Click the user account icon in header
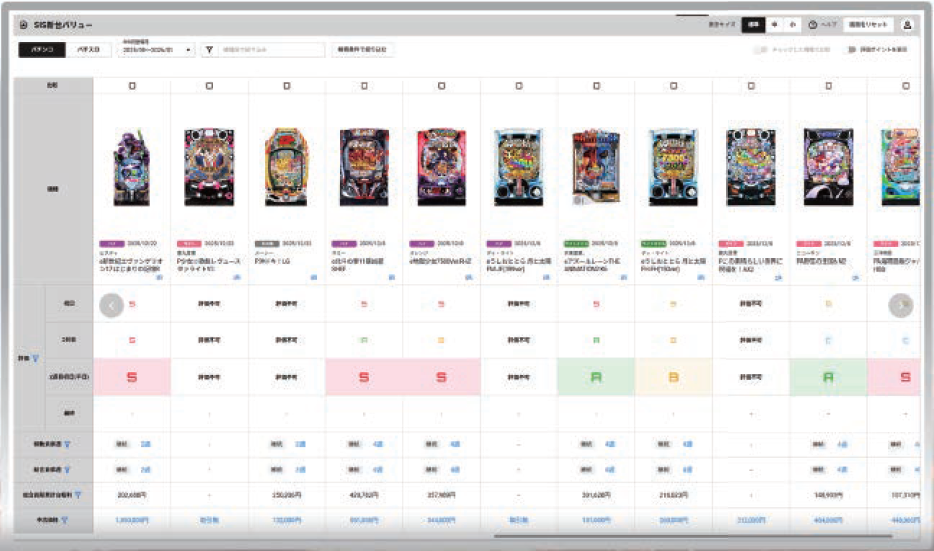This screenshot has height=551, width=934. [x=907, y=24]
